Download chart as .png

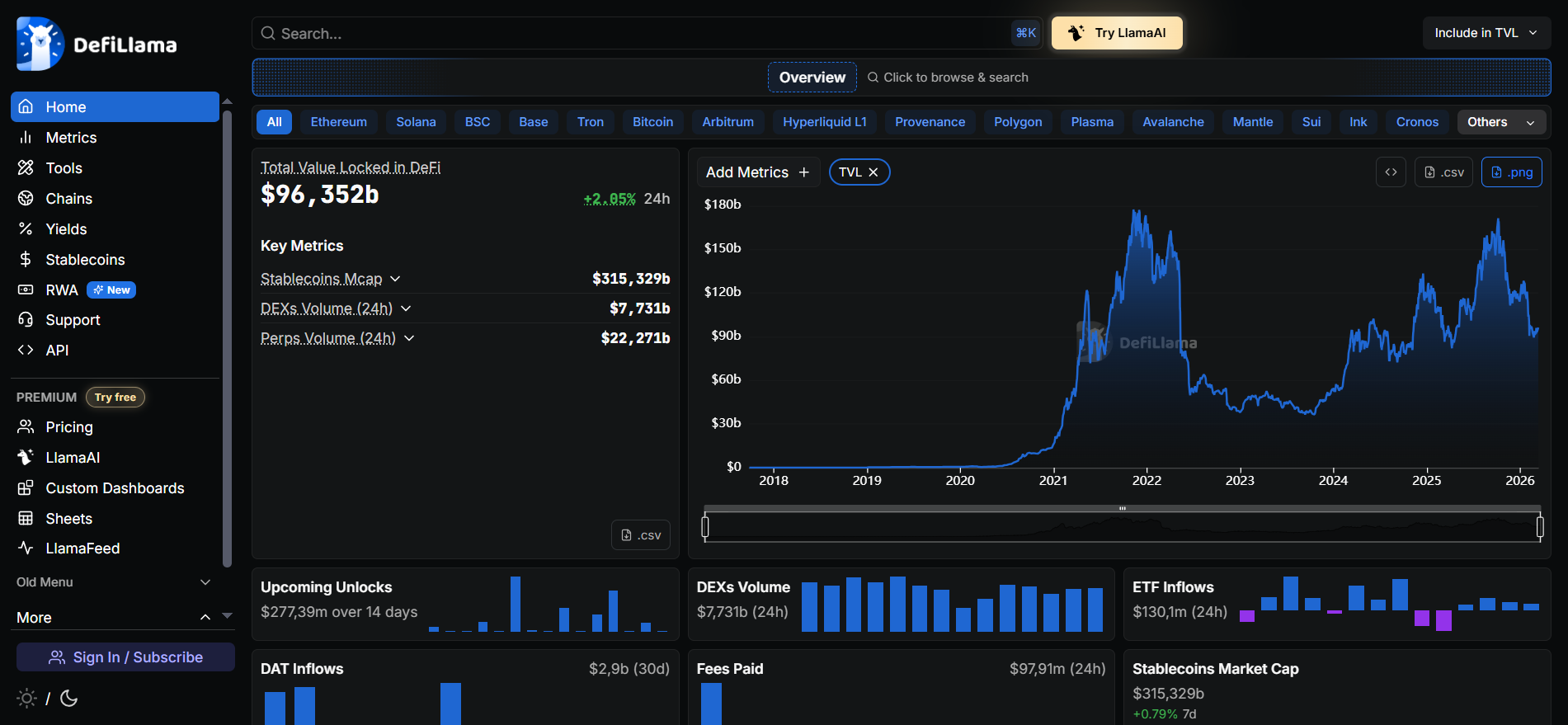coord(1512,172)
